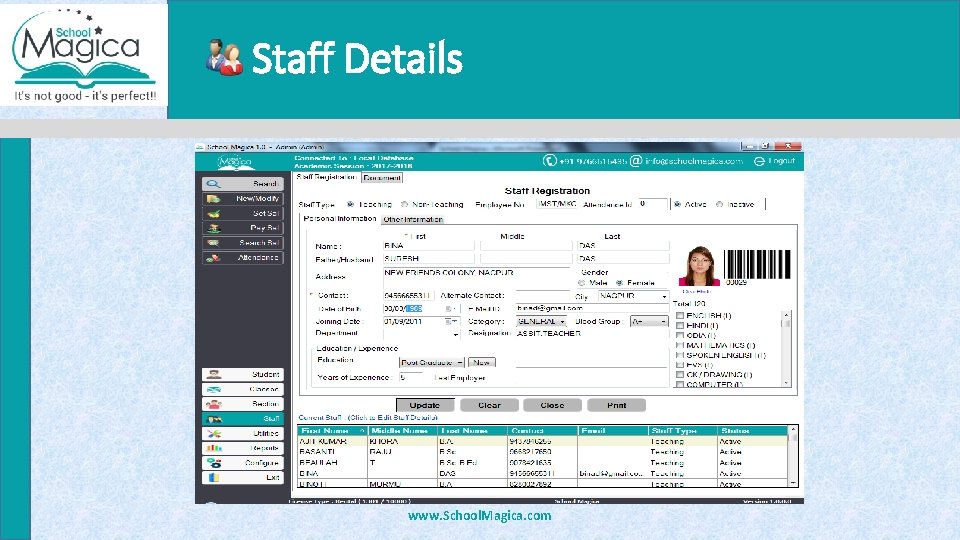Open the Other Information tab
This screenshot has width=960, height=540.
coord(413,219)
